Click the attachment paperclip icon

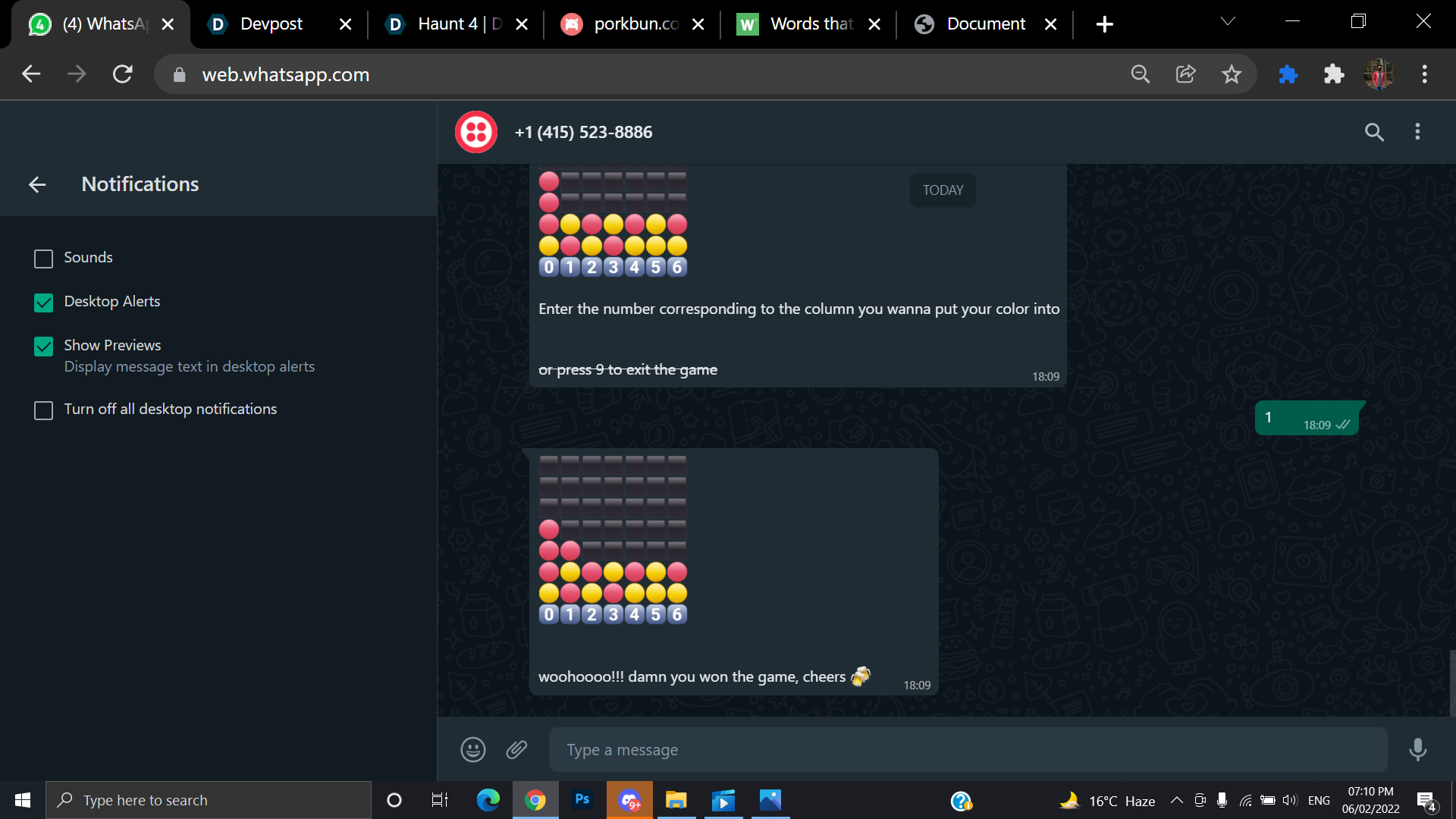(x=516, y=750)
